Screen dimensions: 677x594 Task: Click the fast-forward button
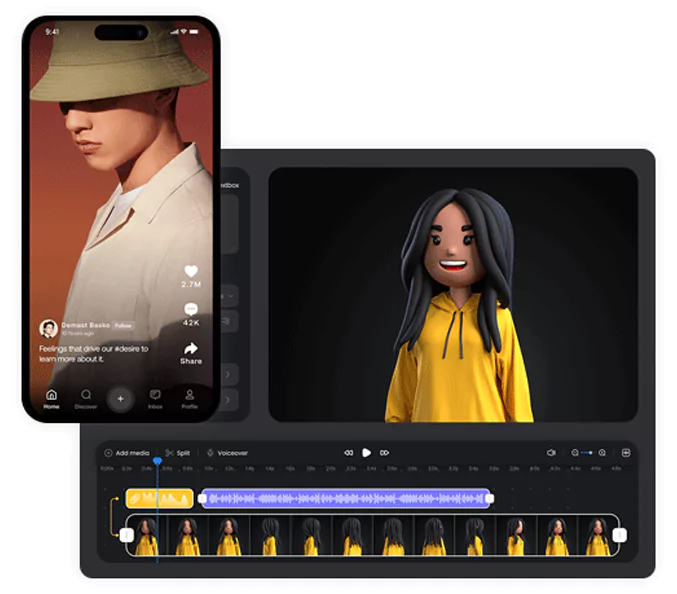(385, 453)
